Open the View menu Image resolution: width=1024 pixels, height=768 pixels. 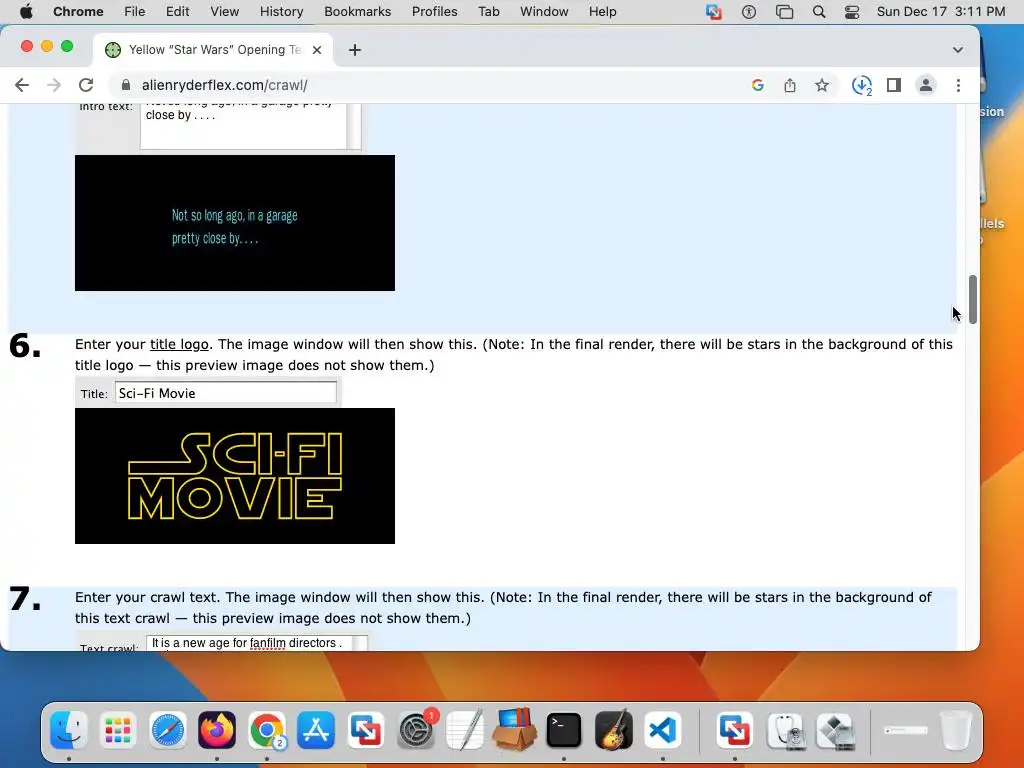click(225, 11)
